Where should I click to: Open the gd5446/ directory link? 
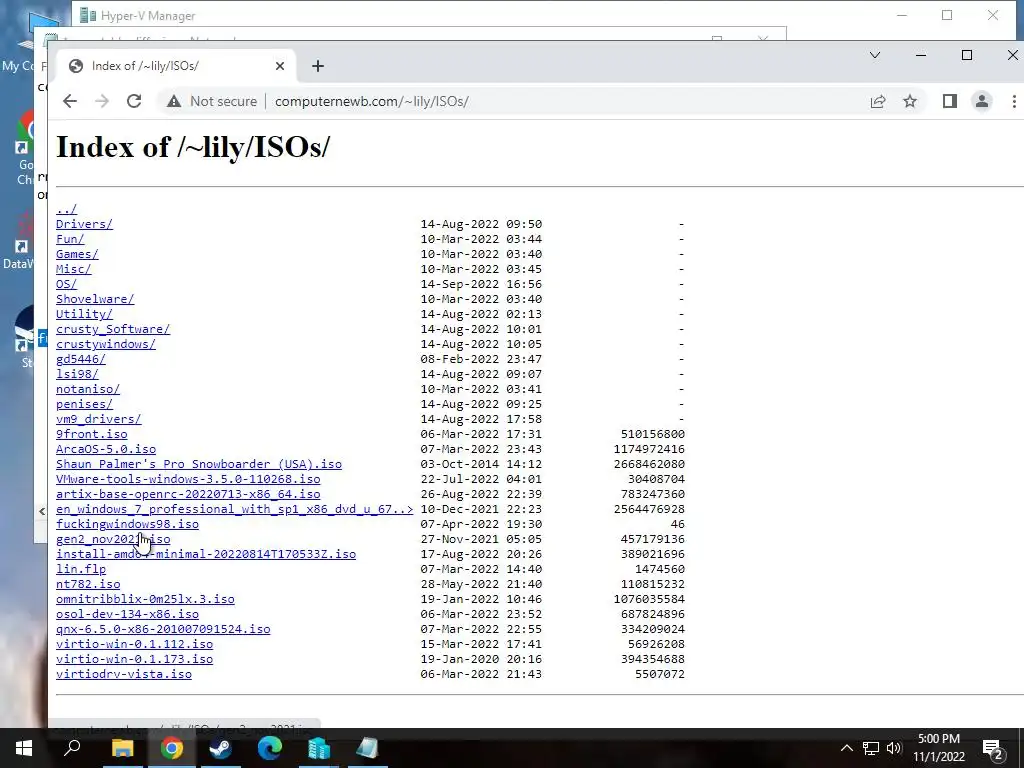pos(81,359)
